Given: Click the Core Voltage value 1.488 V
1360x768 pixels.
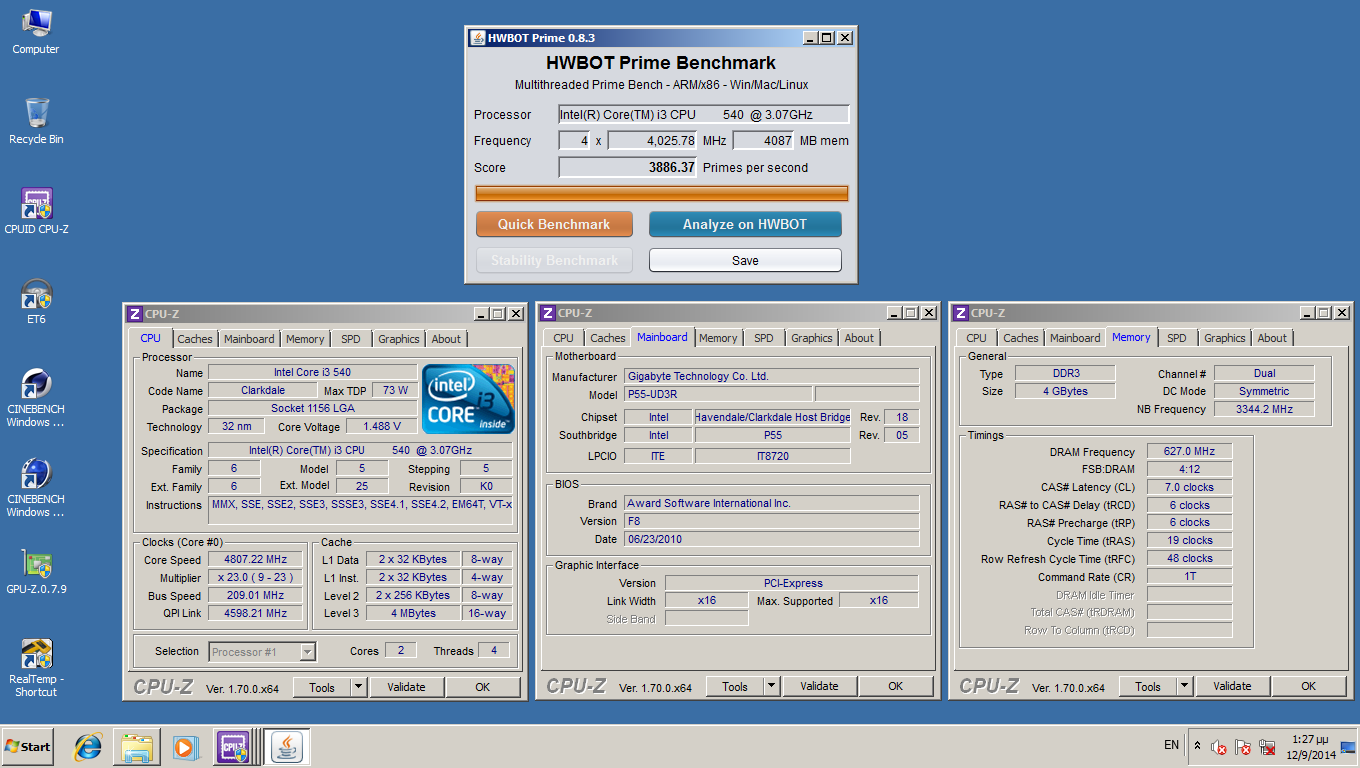Looking at the screenshot, I should coord(382,427).
